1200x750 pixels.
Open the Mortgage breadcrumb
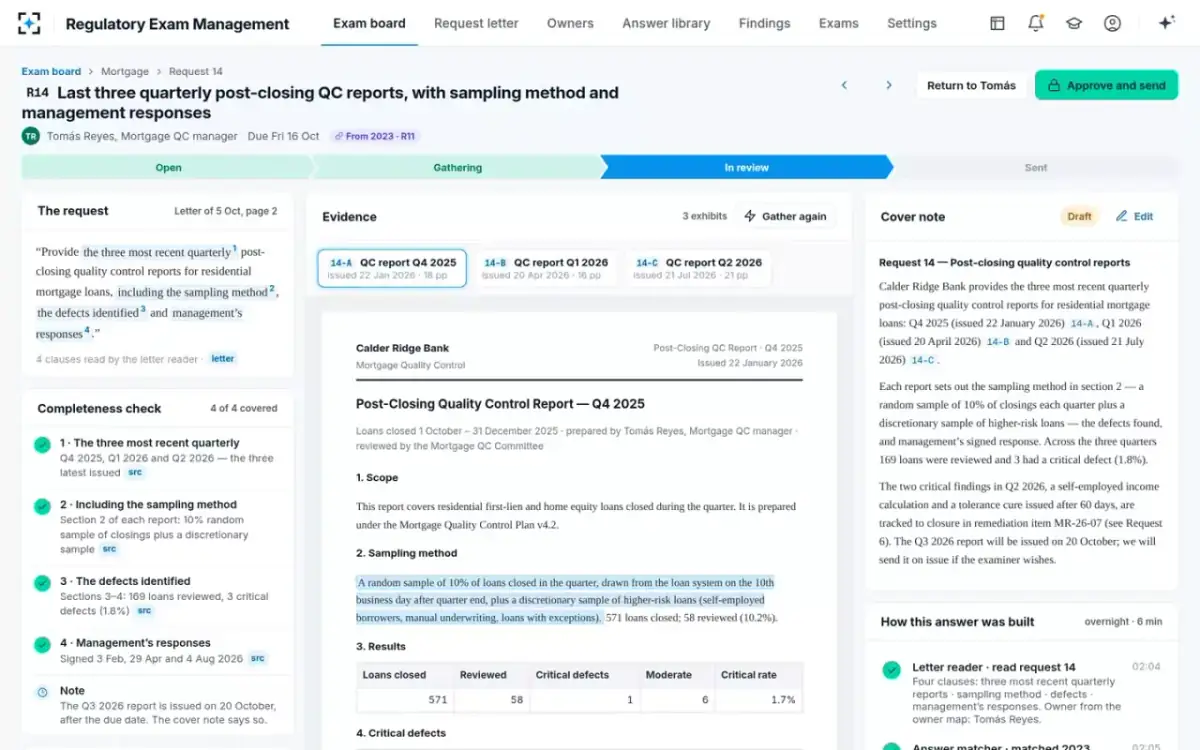(125, 72)
